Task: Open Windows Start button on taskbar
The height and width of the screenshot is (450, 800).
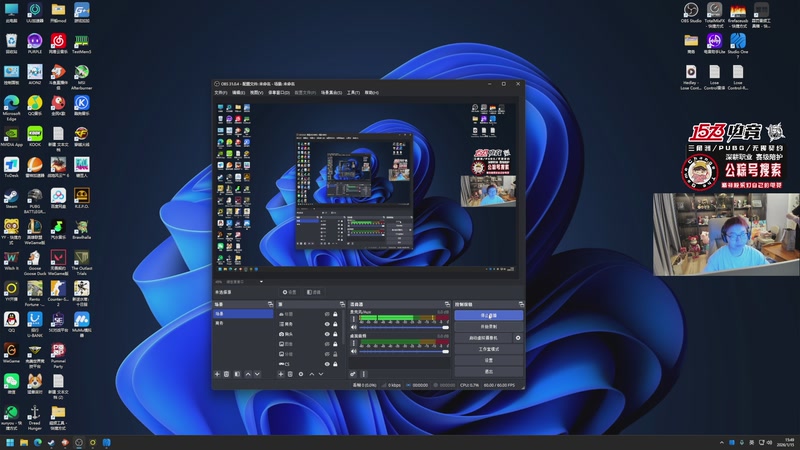Action: [10, 442]
